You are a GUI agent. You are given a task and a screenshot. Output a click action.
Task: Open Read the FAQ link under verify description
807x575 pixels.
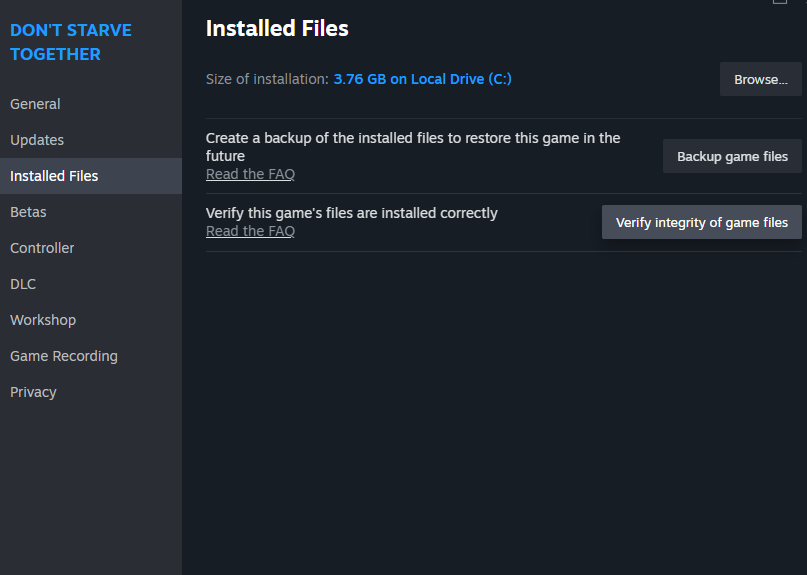[x=250, y=231]
